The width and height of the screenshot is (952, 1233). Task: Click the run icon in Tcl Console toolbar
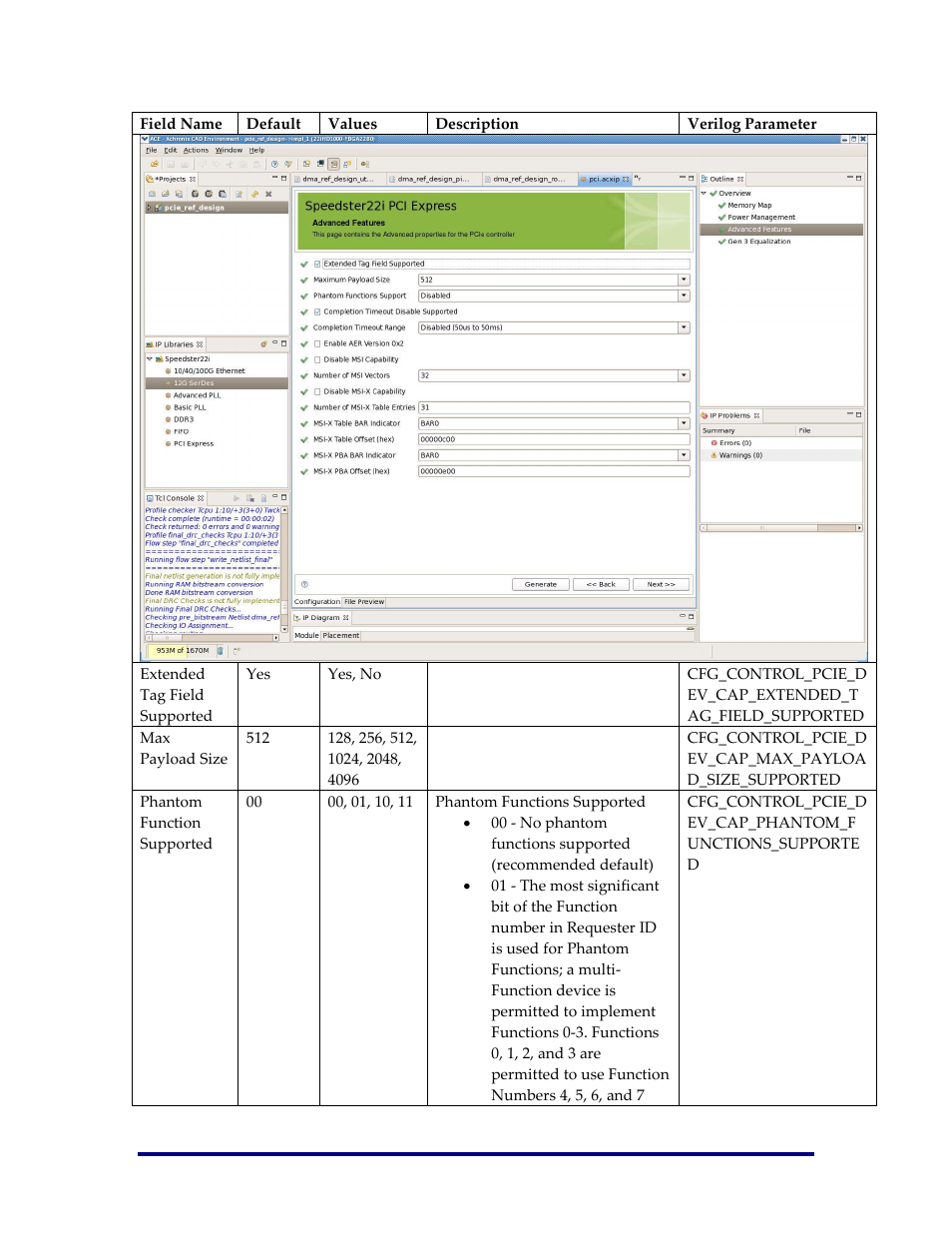(237, 498)
